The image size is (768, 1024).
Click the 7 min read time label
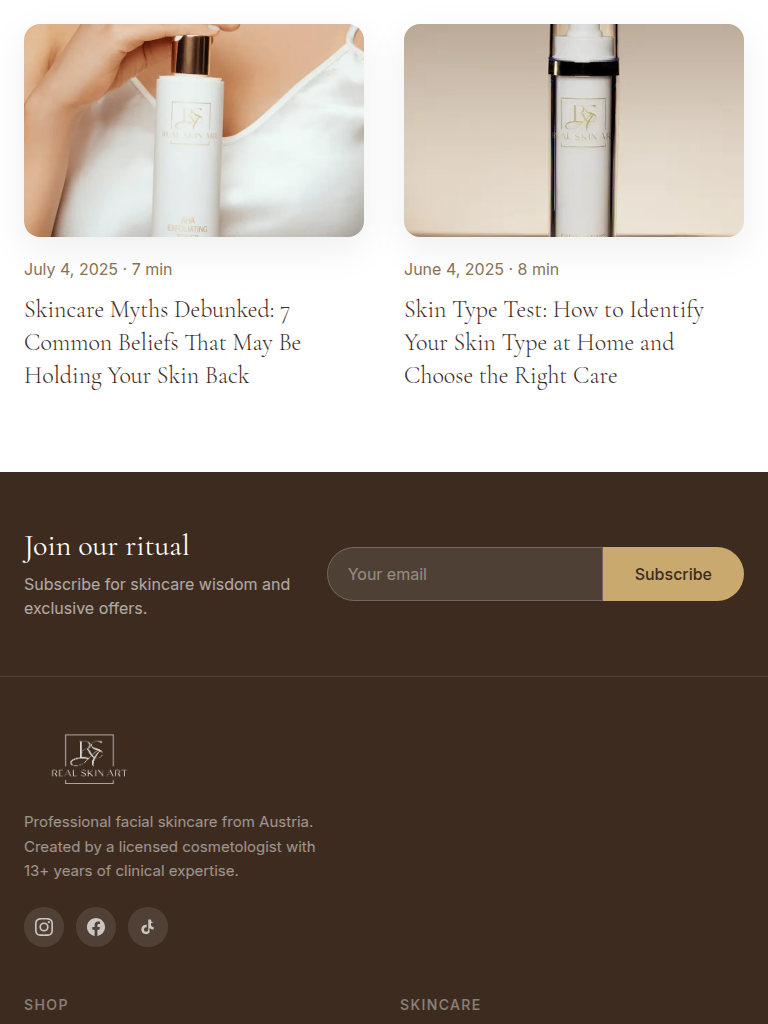tap(152, 269)
